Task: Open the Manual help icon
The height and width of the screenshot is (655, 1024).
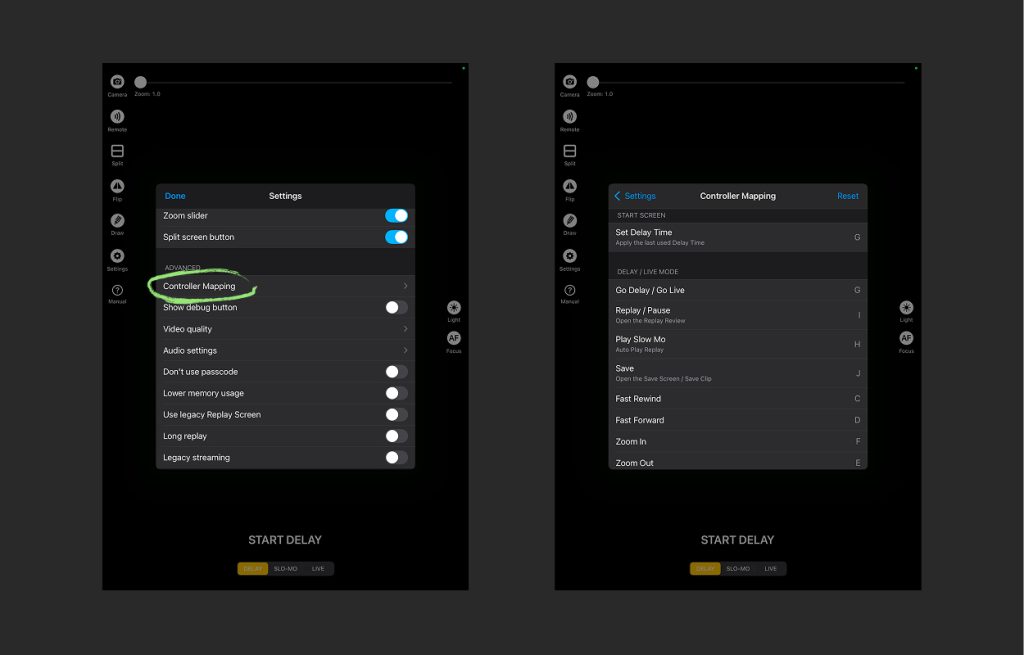Action: tap(117, 290)
